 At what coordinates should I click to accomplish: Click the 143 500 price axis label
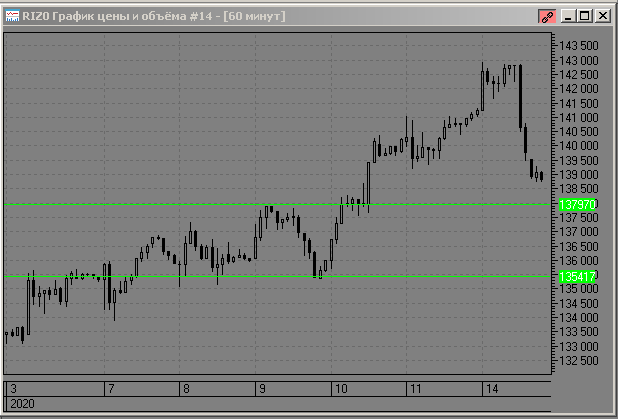tap(579, 46)
